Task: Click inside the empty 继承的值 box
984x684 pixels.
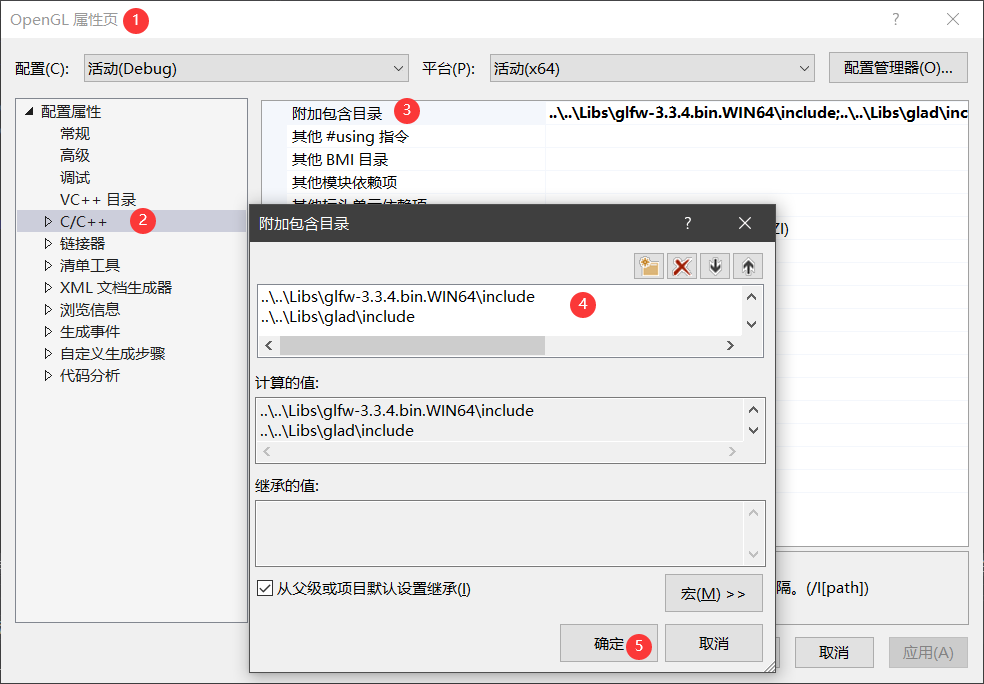Action: 500,533
